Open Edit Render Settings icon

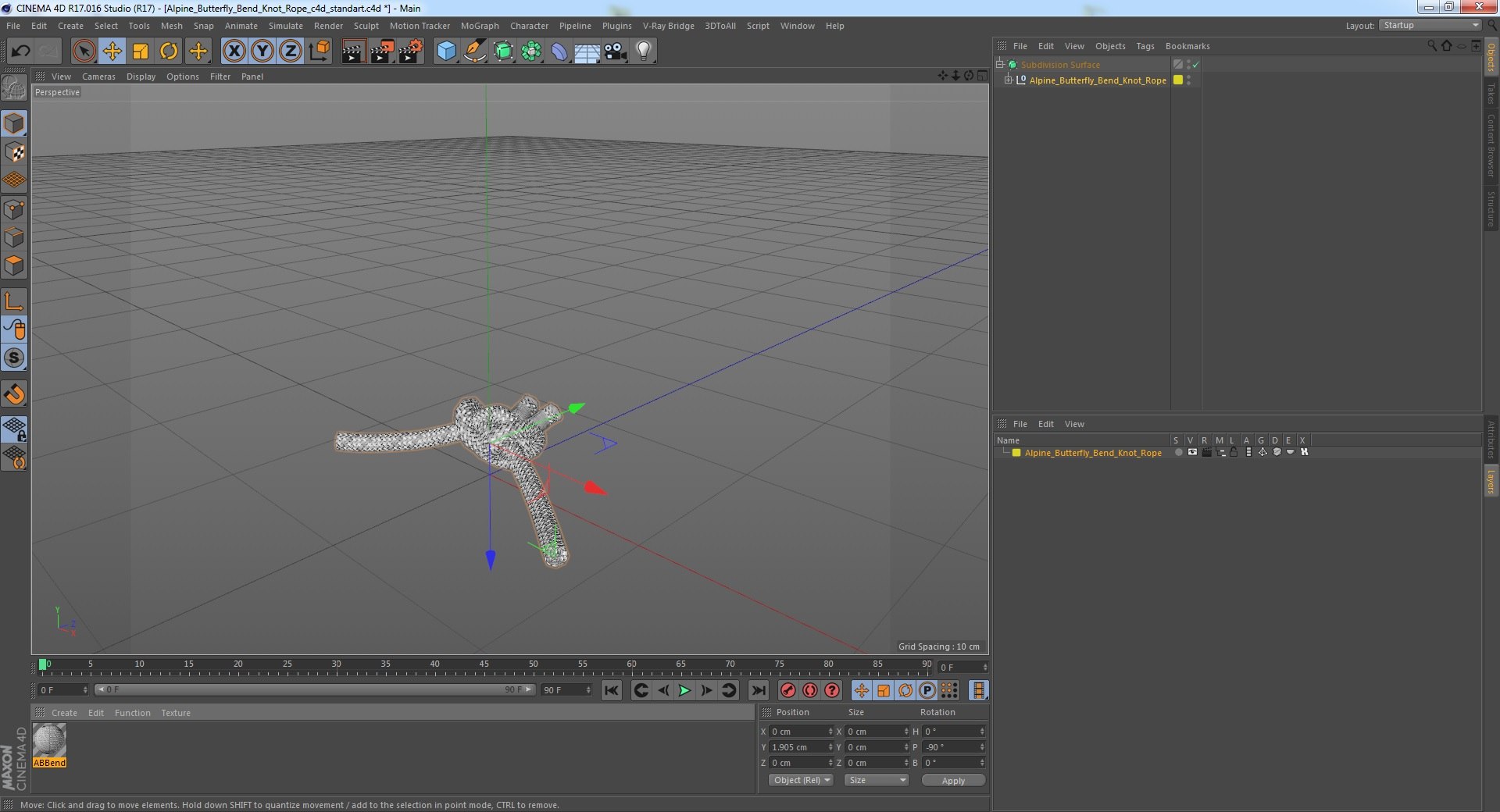[410, 52]
